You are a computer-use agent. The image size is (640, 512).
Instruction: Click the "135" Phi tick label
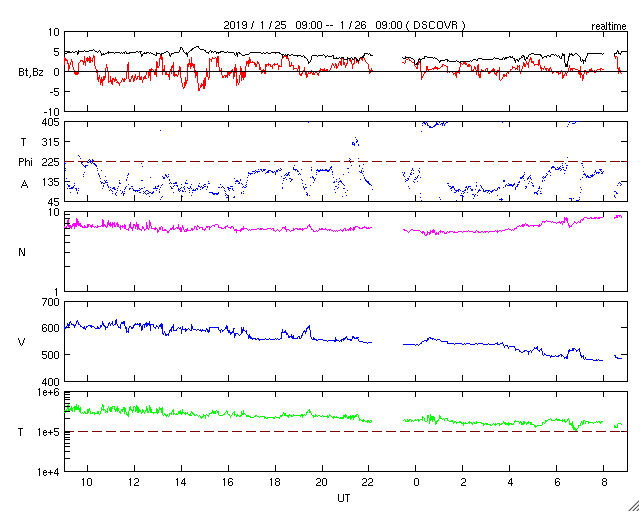click(x=52, y=182)
